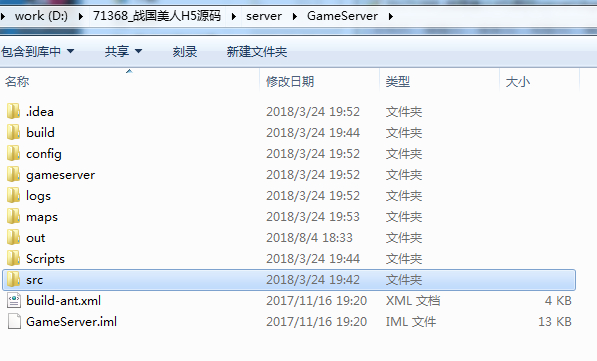Click the out folder icon

[14, 237]
